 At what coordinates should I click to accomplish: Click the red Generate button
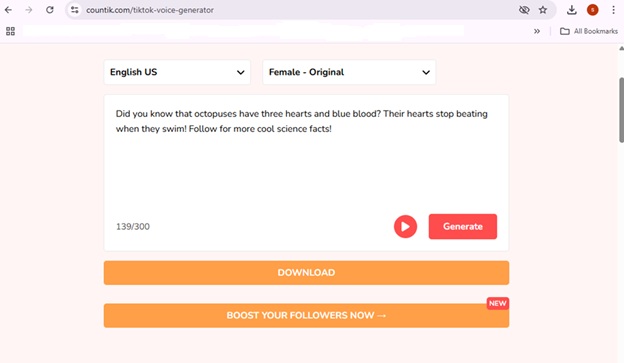pos(463,226)
